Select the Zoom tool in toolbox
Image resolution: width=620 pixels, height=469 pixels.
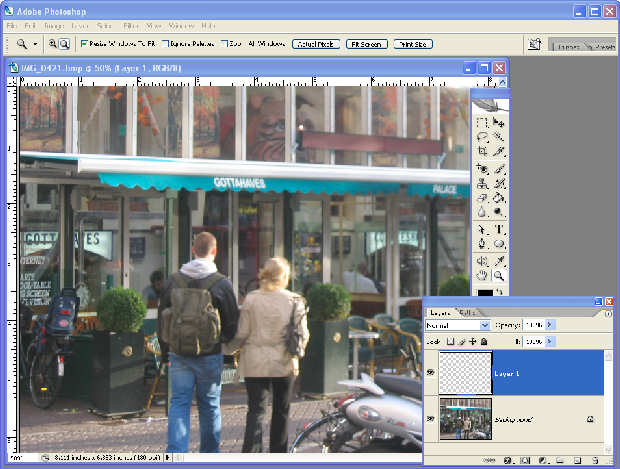click(498, 275)
